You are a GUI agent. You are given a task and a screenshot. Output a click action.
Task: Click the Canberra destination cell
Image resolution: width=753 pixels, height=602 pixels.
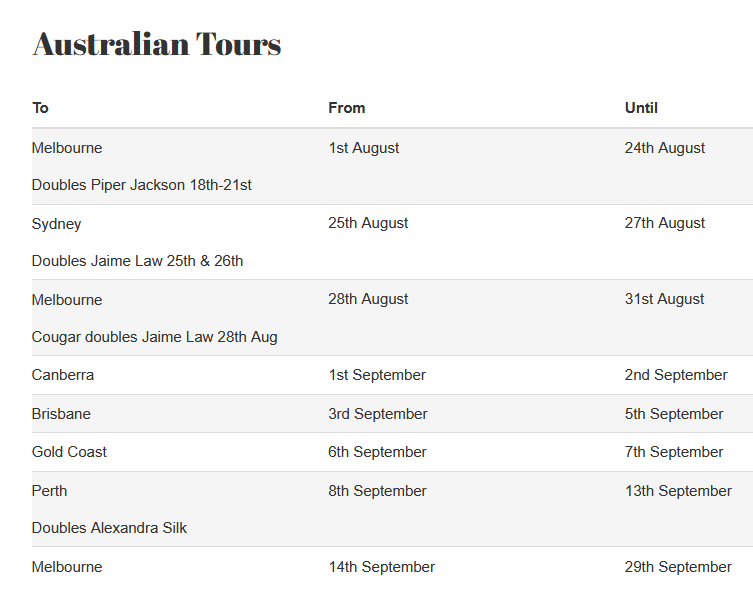click(x=63, y=375)
